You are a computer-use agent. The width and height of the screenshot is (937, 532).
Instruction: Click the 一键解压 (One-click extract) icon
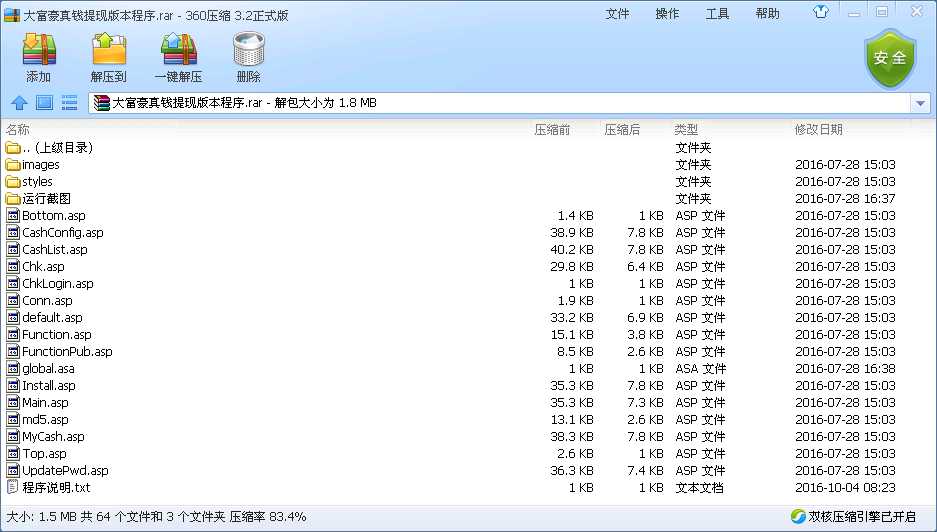pos(179,50)
